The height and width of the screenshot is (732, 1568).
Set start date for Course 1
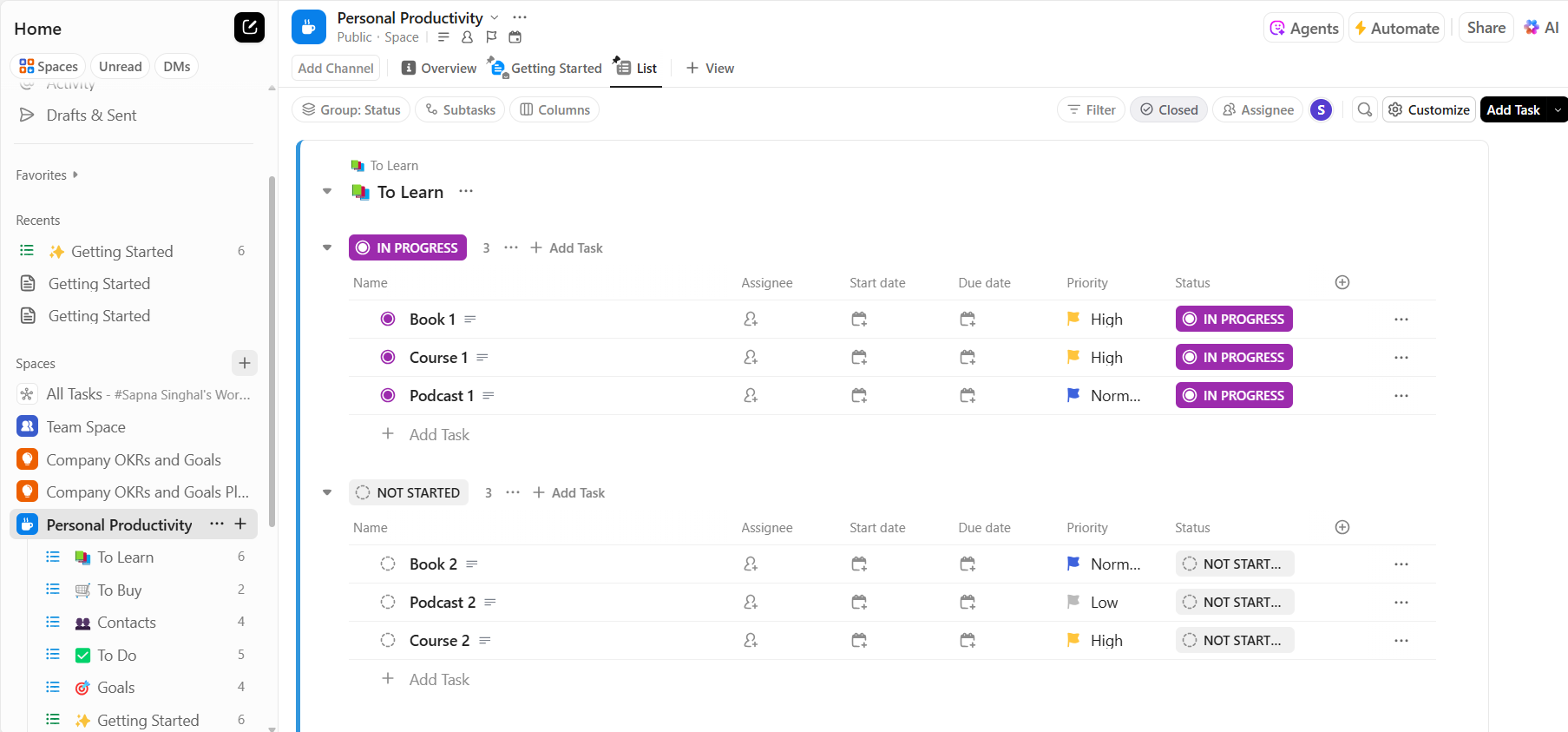coord(859,358)
